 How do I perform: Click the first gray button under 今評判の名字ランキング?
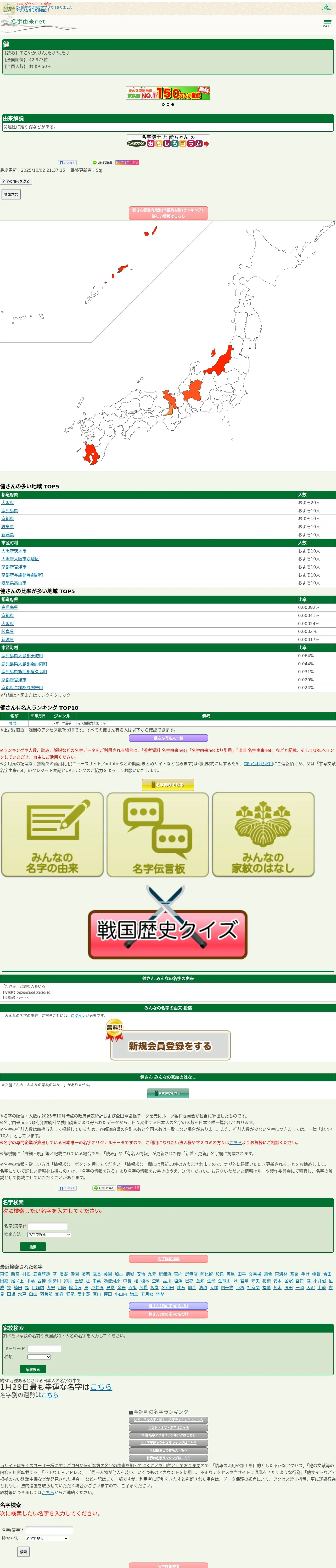[x=168, y=1420]
